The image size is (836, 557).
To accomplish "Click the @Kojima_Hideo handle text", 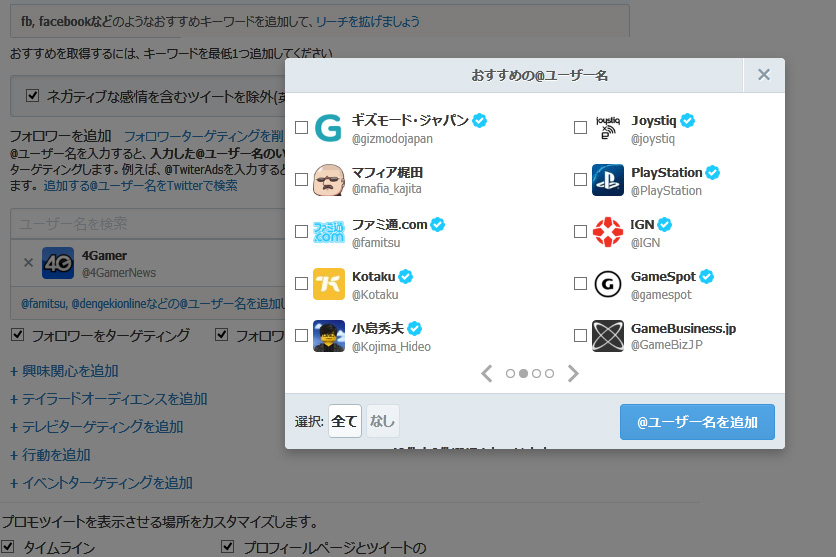I will pos(391,347).
